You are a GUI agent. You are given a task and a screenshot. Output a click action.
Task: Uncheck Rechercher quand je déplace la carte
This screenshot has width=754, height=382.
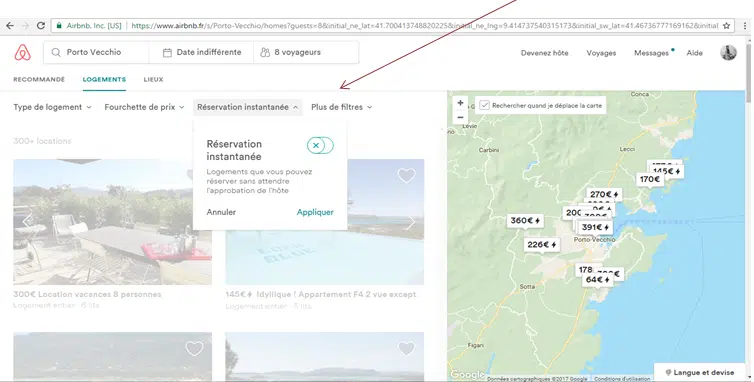tap(484, 105)
